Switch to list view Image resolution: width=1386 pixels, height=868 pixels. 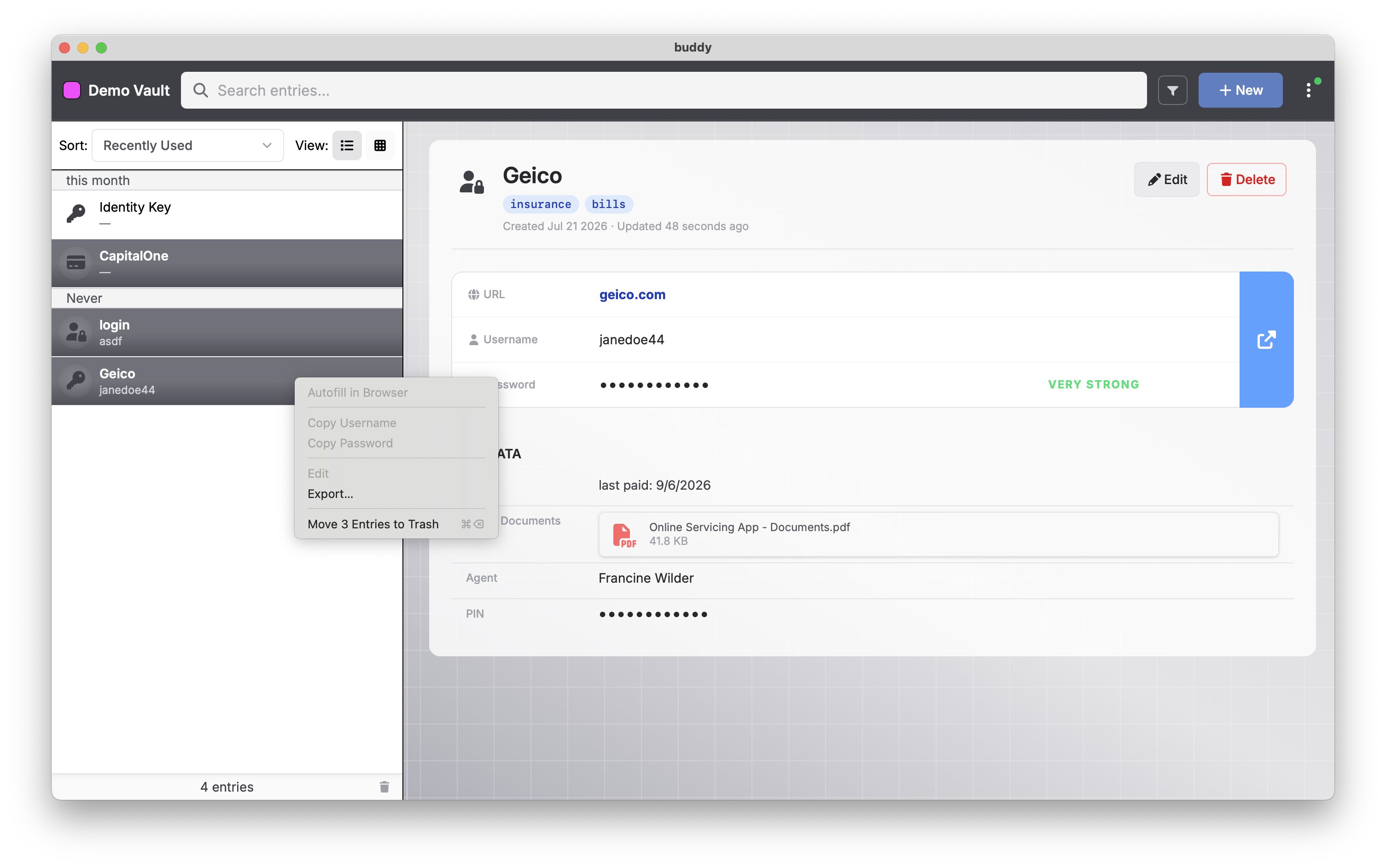tap(347, 145)
